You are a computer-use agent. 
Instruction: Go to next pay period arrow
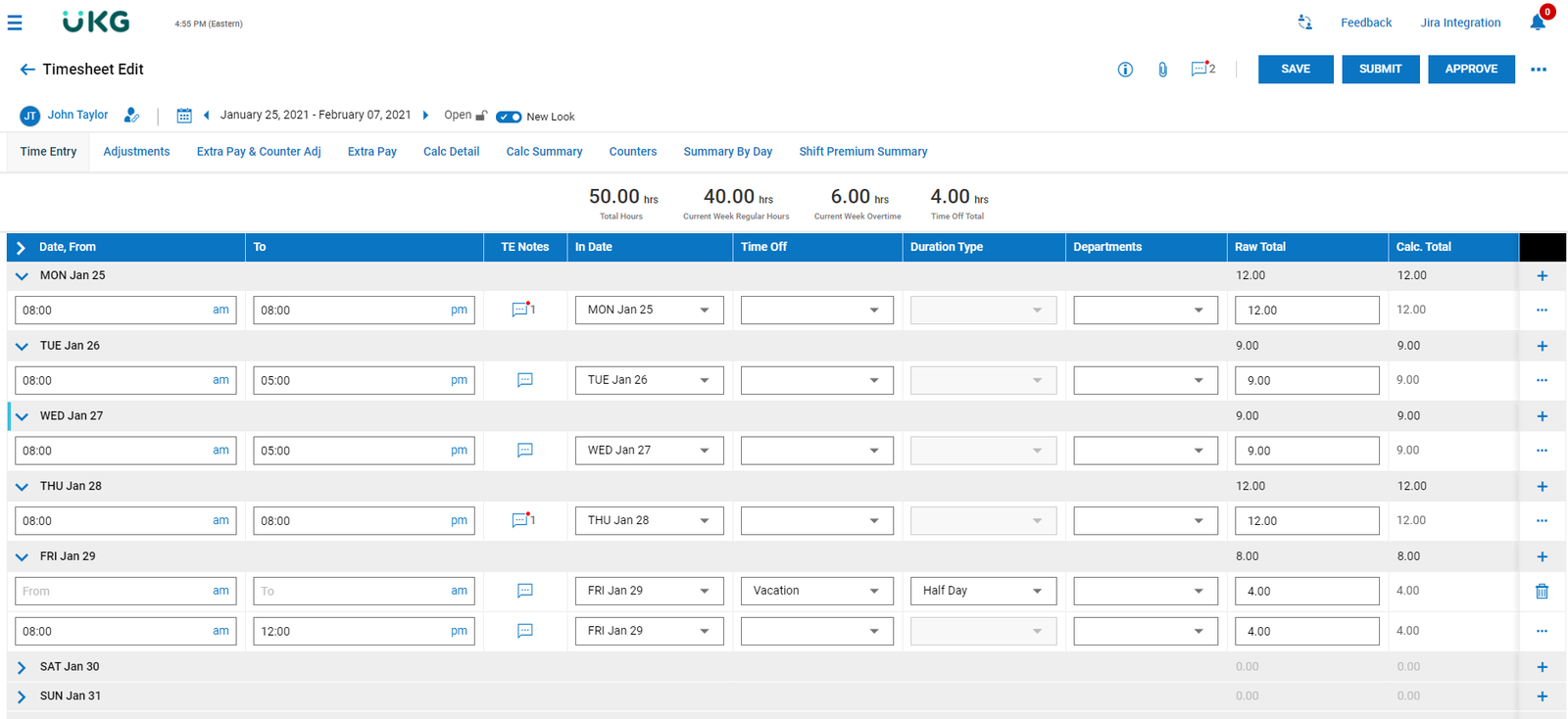[425, 116]
